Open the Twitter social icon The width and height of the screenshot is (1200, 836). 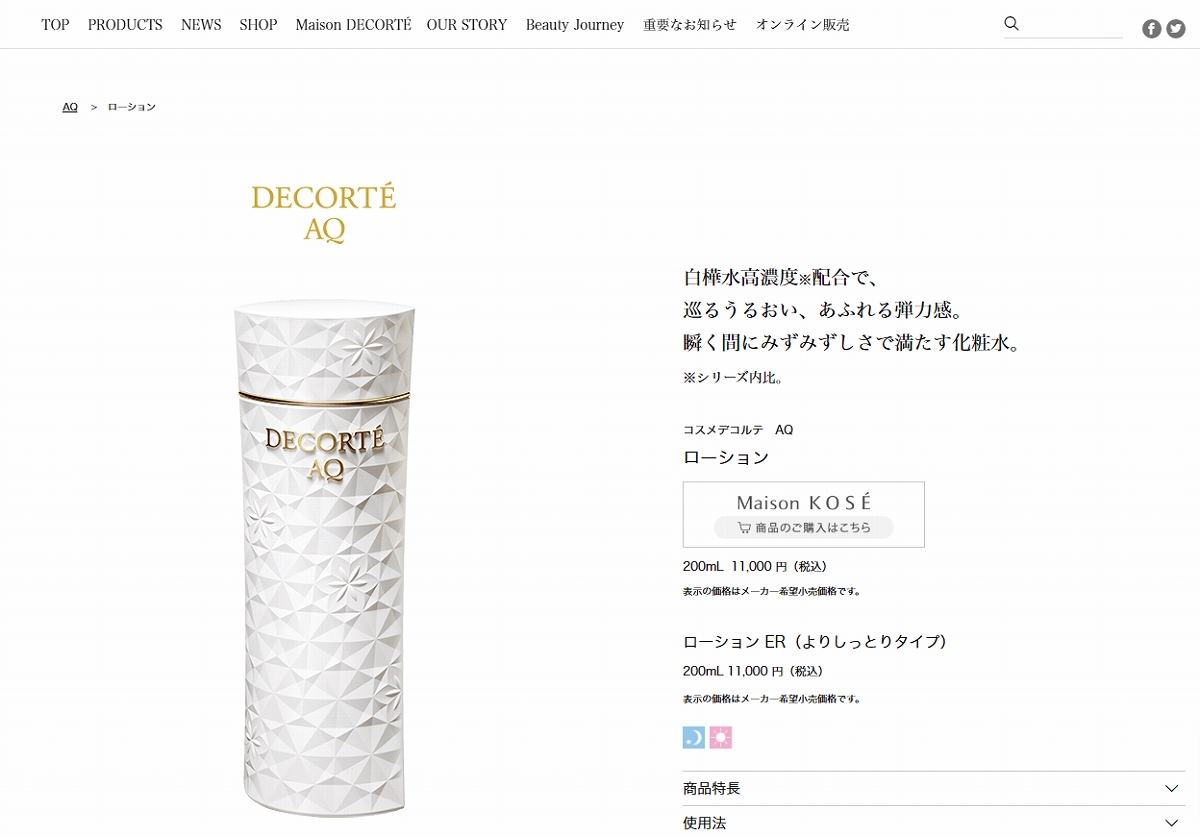click(x=1176, y=29)
